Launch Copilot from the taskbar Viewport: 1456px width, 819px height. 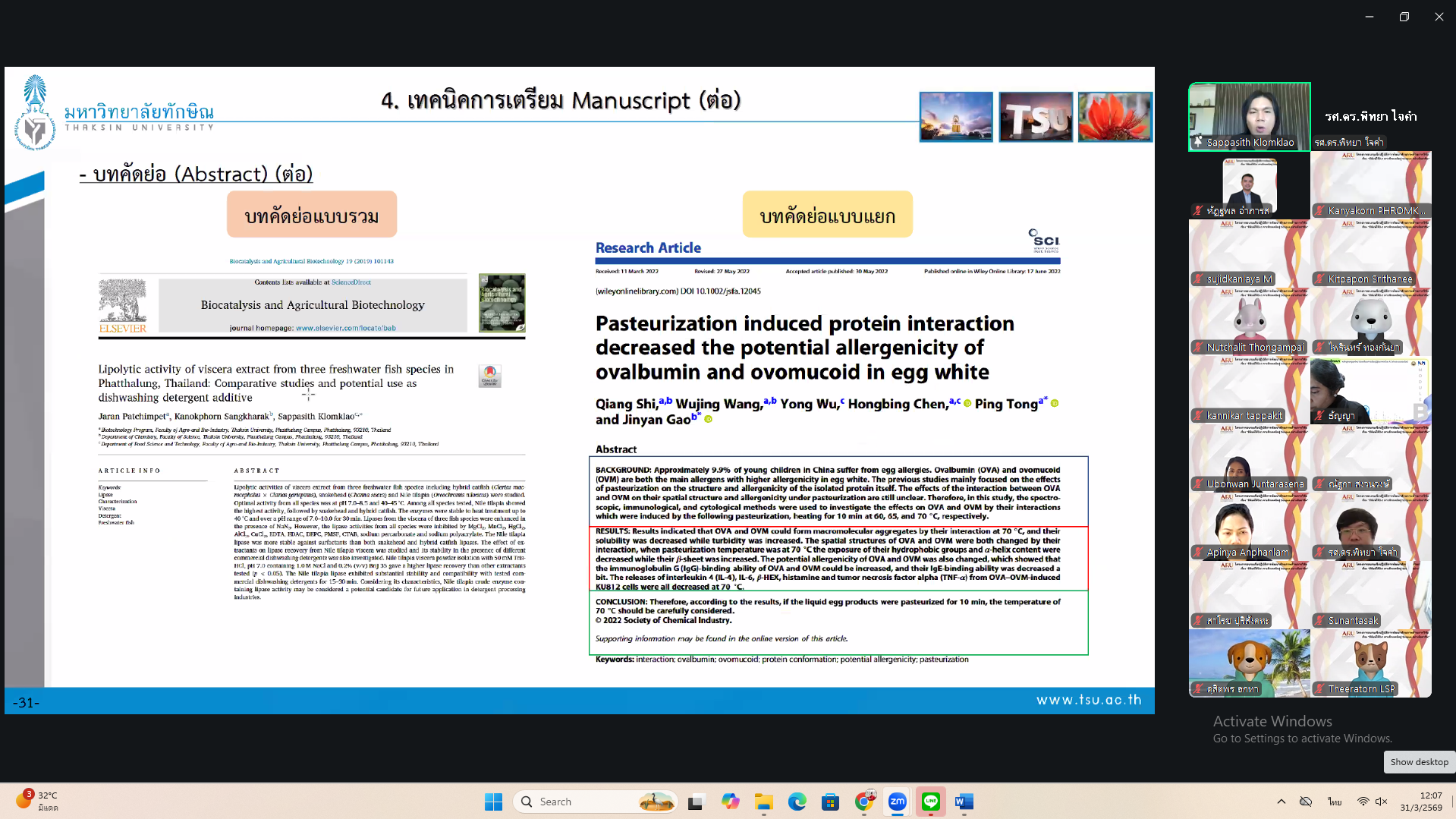730,802
